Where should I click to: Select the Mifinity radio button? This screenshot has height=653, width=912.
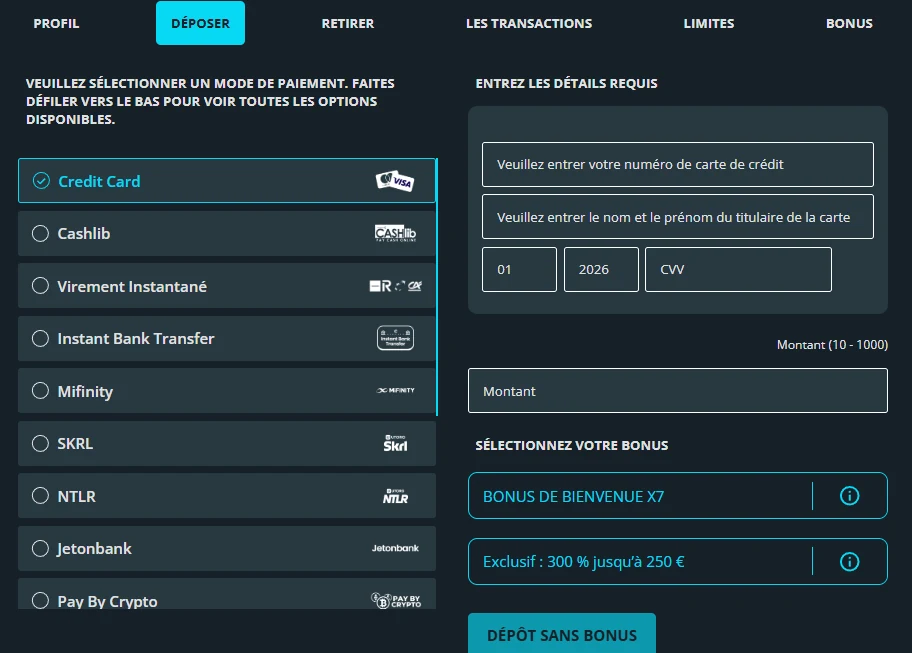coord(40,390)
